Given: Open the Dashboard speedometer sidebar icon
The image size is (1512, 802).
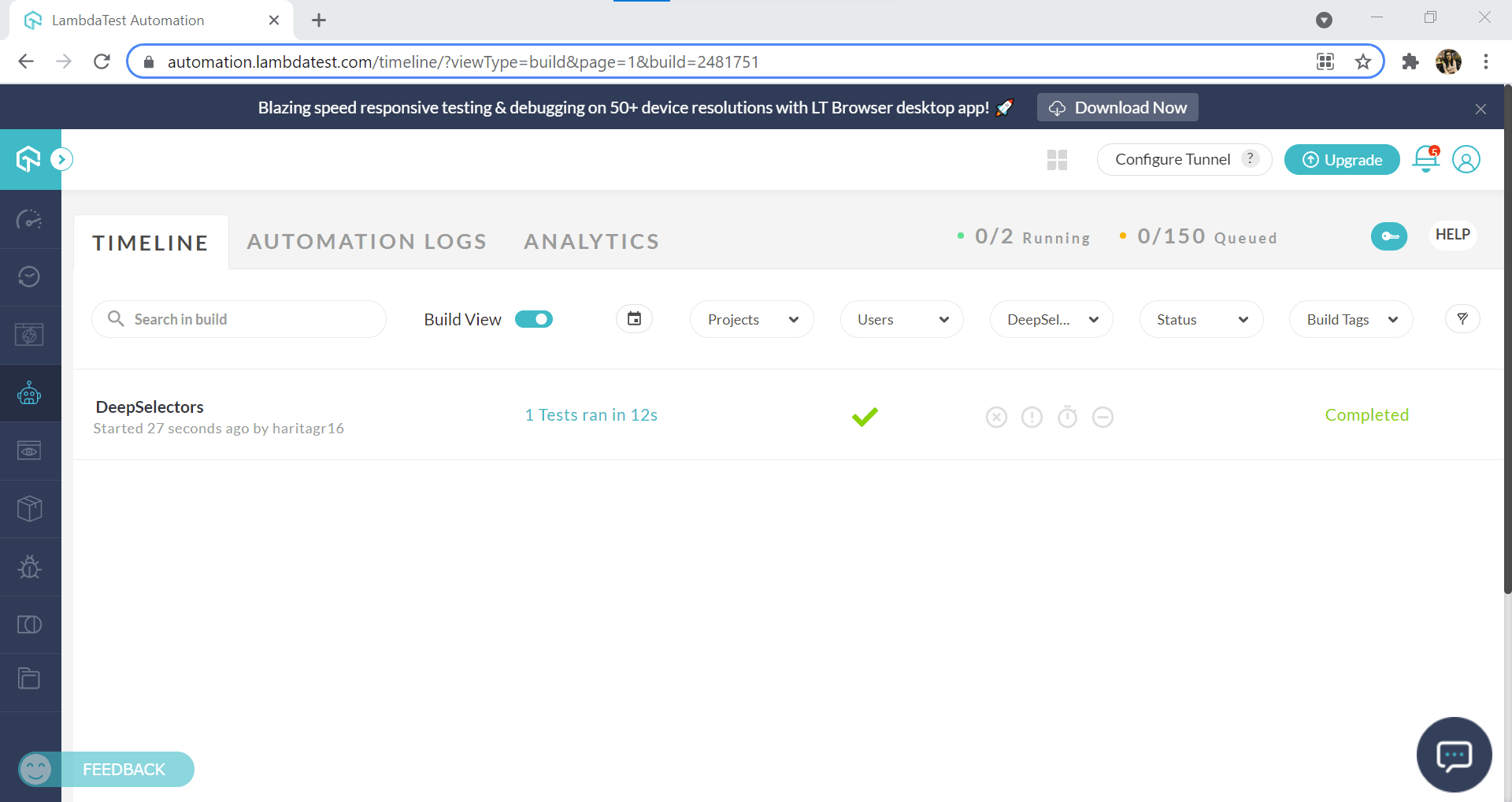Looking at the screenshot, I should point(29,219).
